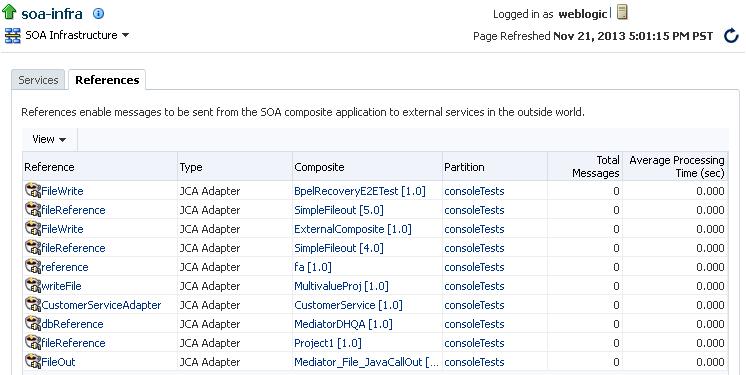
Task: Open the reference link for fa composite
Action: 65,267
